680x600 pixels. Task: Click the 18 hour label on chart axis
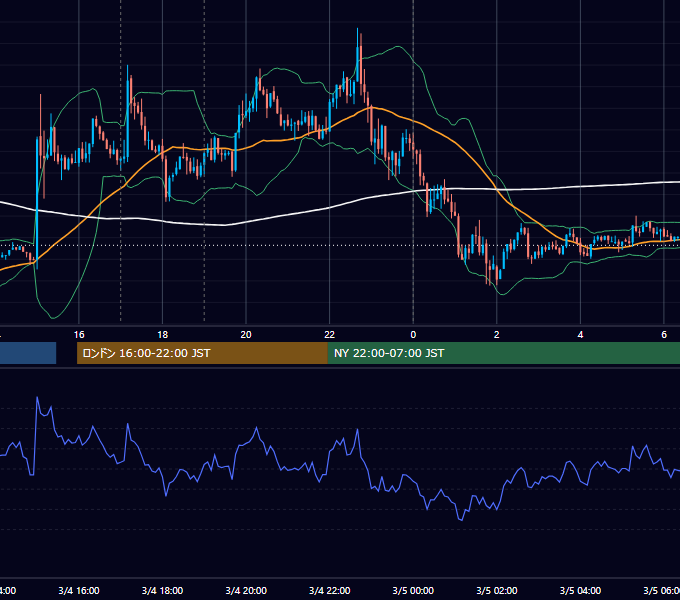pos(163,335)
